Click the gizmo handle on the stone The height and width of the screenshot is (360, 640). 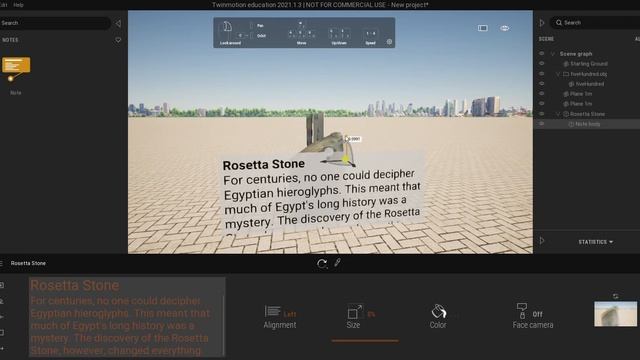point(345,159)
